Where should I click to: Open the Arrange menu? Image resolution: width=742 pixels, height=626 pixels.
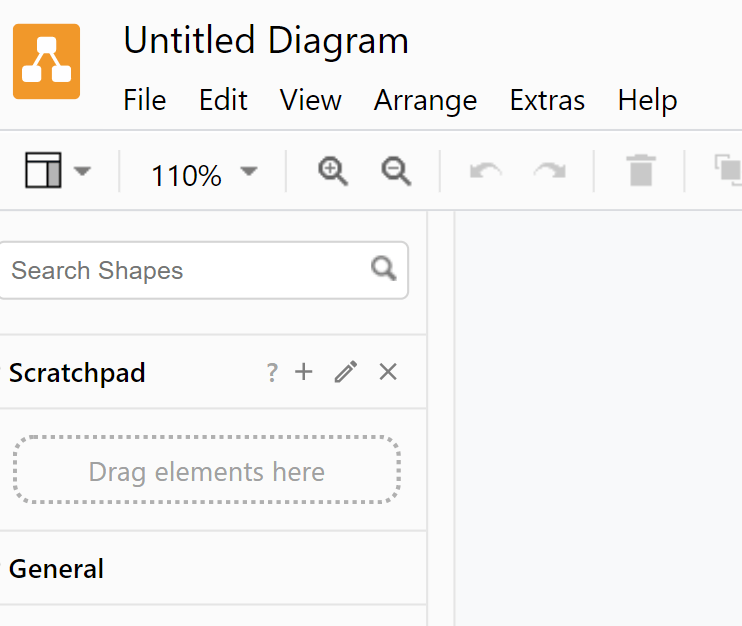[425, 100]
